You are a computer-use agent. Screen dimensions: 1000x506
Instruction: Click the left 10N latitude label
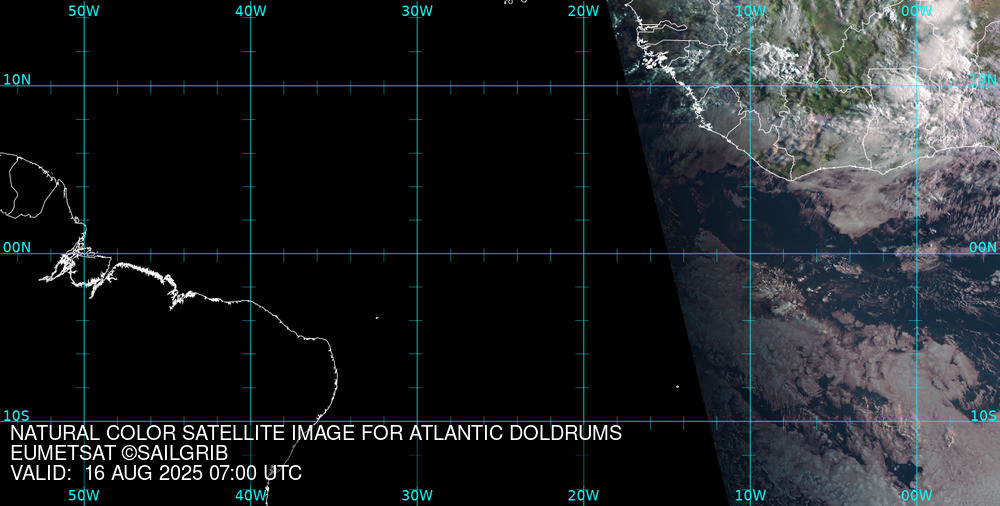(17, 80)
